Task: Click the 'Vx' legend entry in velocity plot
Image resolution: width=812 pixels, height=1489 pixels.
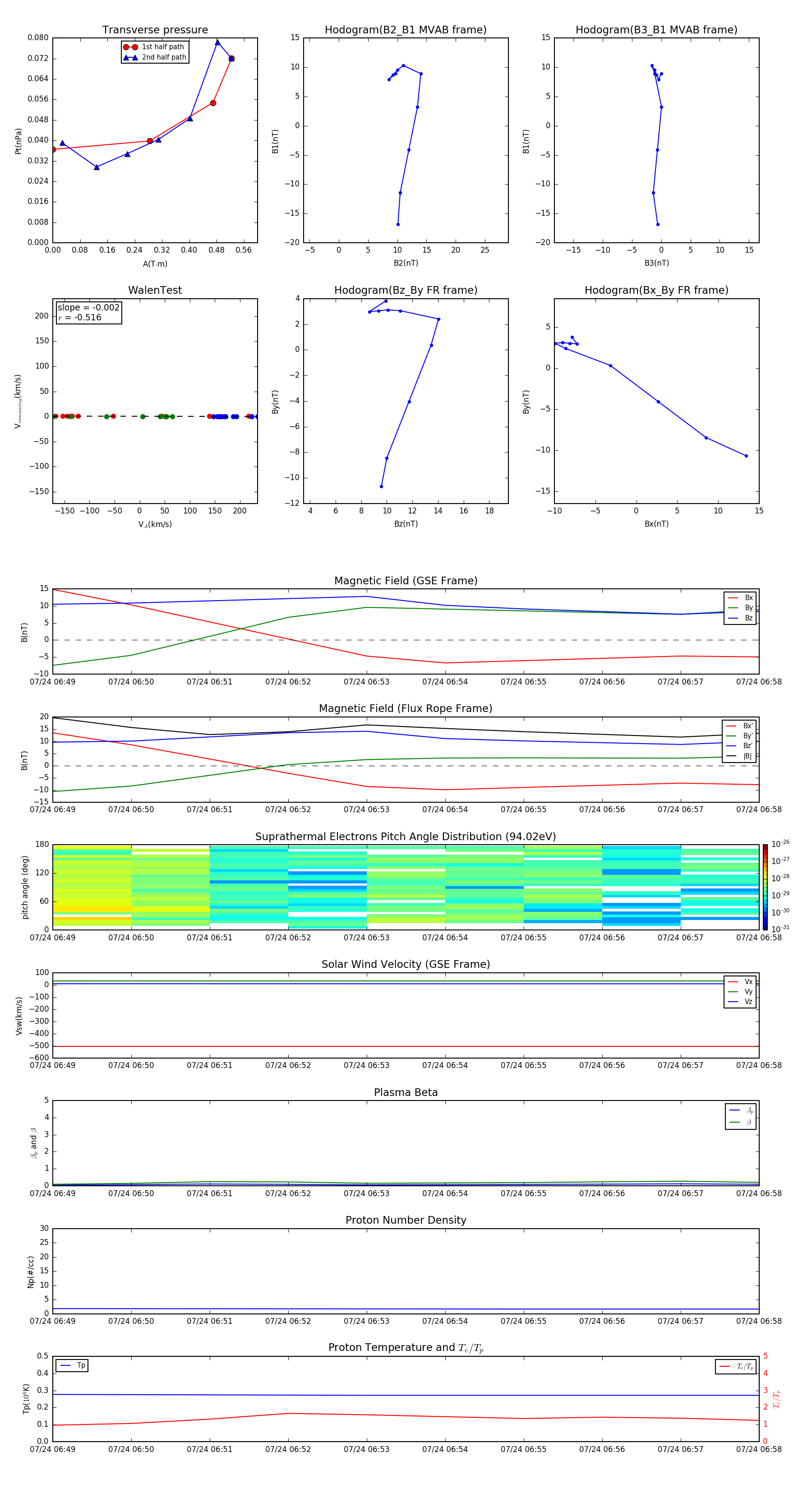Action: click(x=740, y=981)
